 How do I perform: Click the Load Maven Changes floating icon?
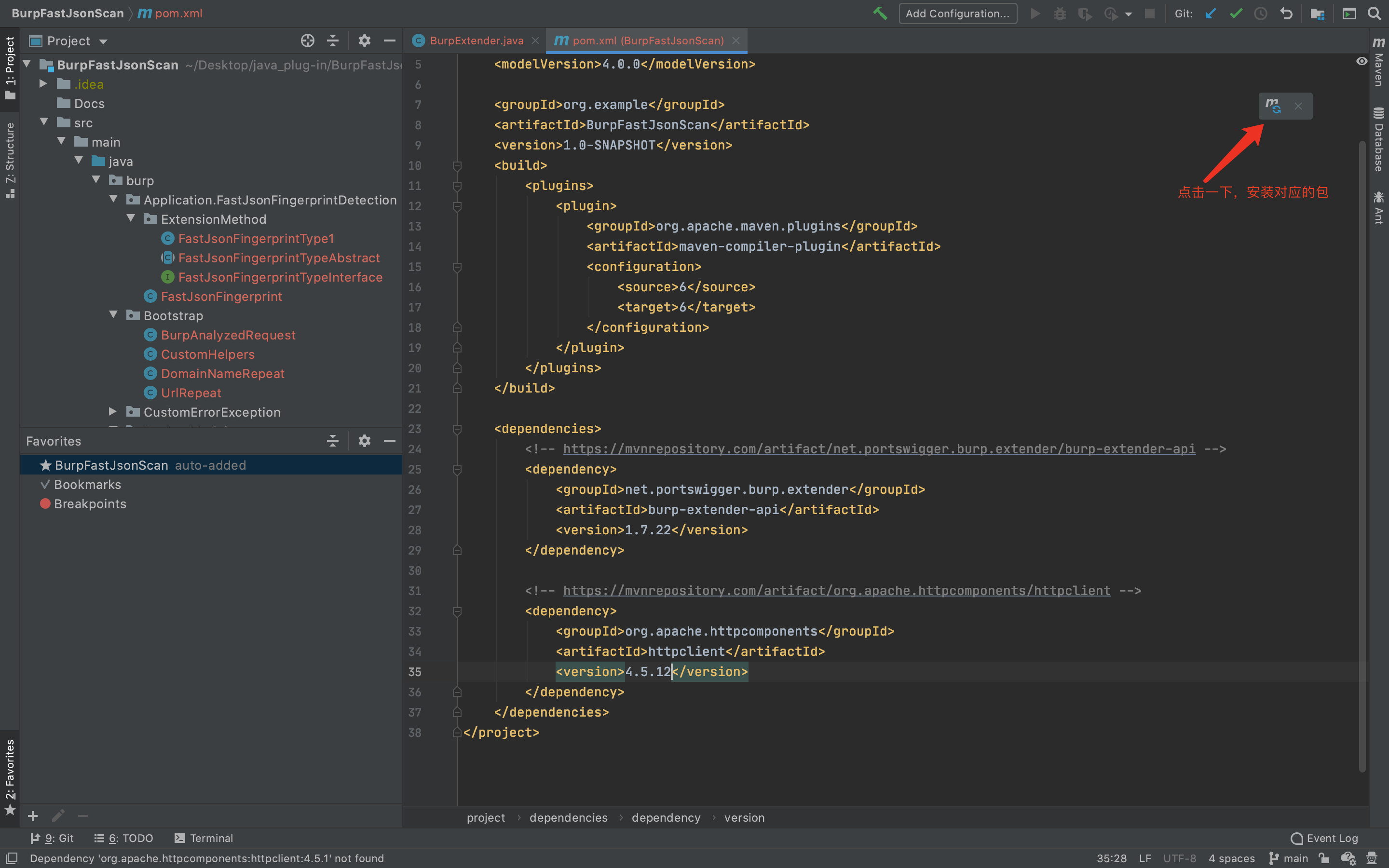1273,106
